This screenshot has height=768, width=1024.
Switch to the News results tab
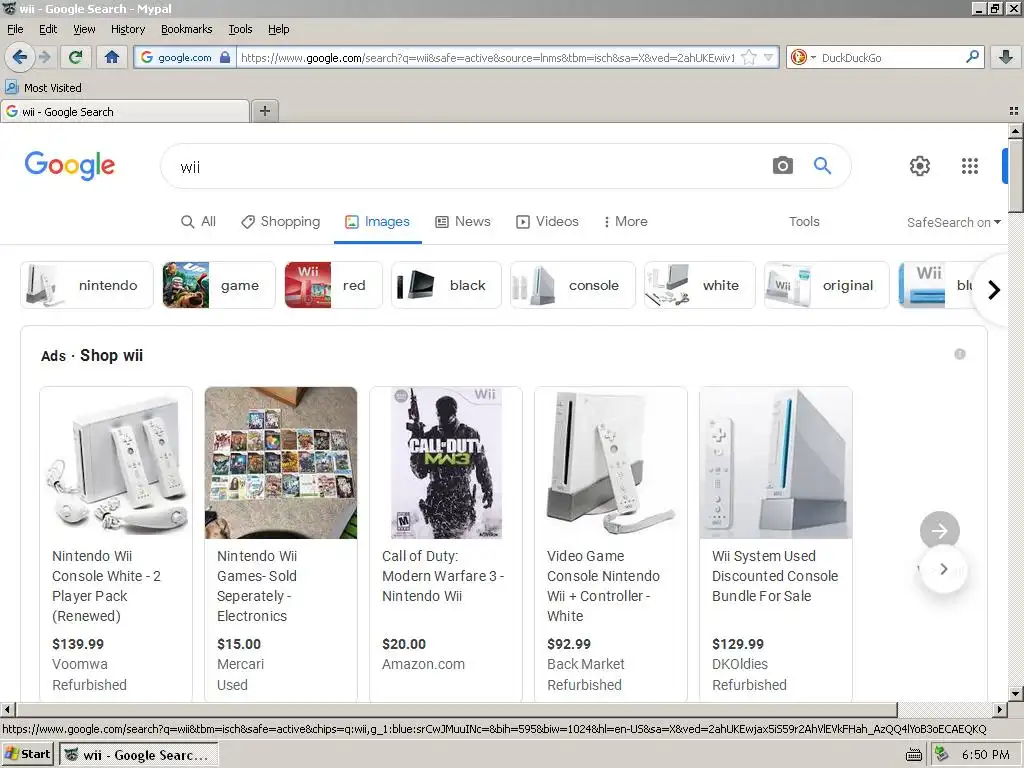point(463,221)
